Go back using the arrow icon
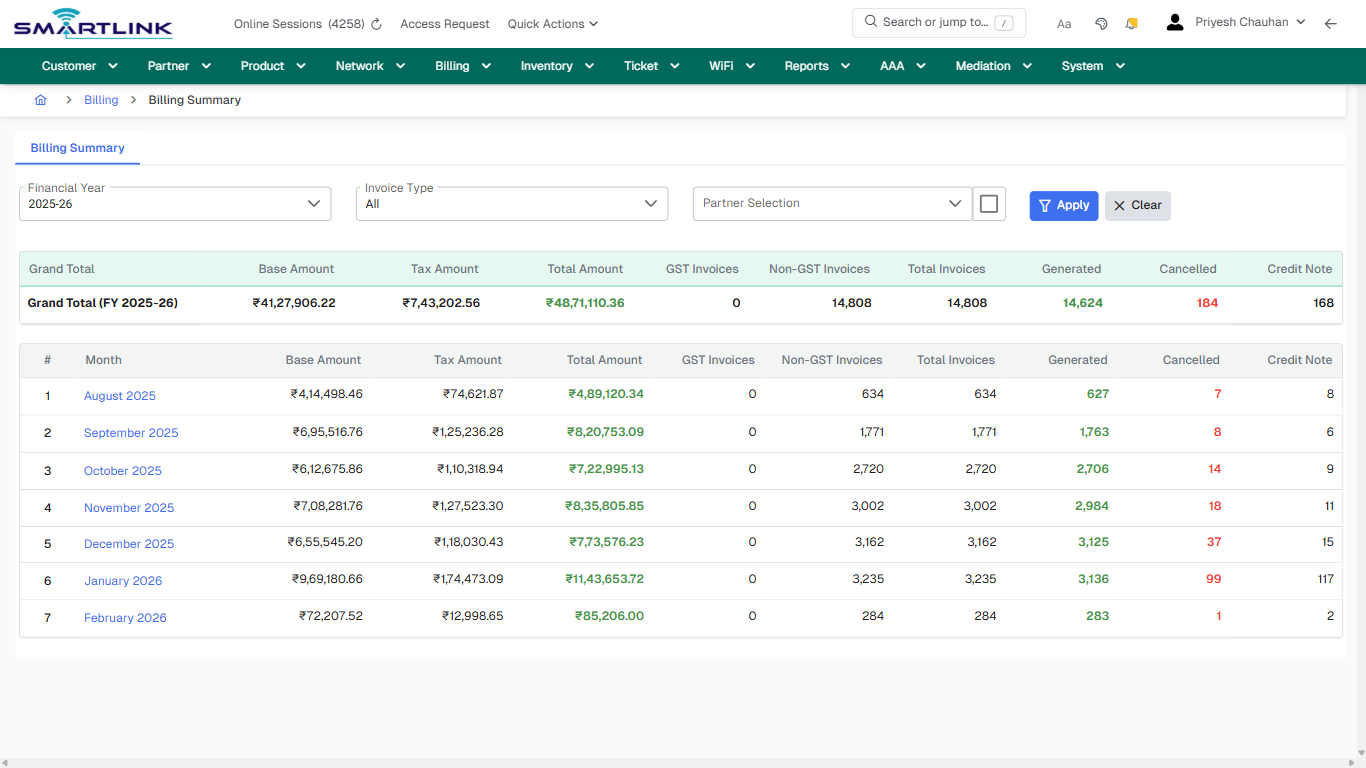This screenshot has width=1366, height=768. 1331,23
